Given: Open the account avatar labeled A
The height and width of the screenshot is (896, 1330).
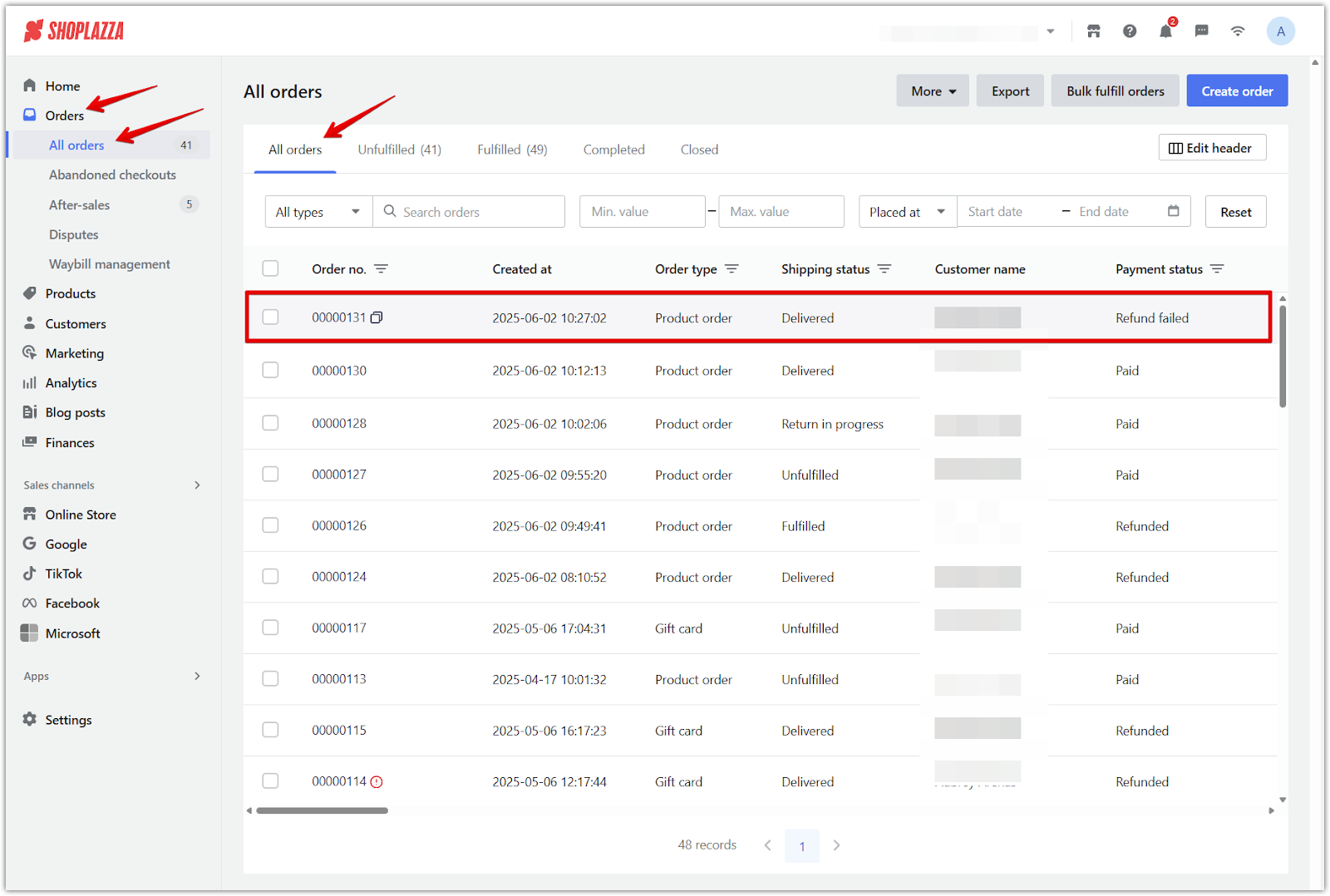Looking at the screenshot, I should pos(1280,32).
